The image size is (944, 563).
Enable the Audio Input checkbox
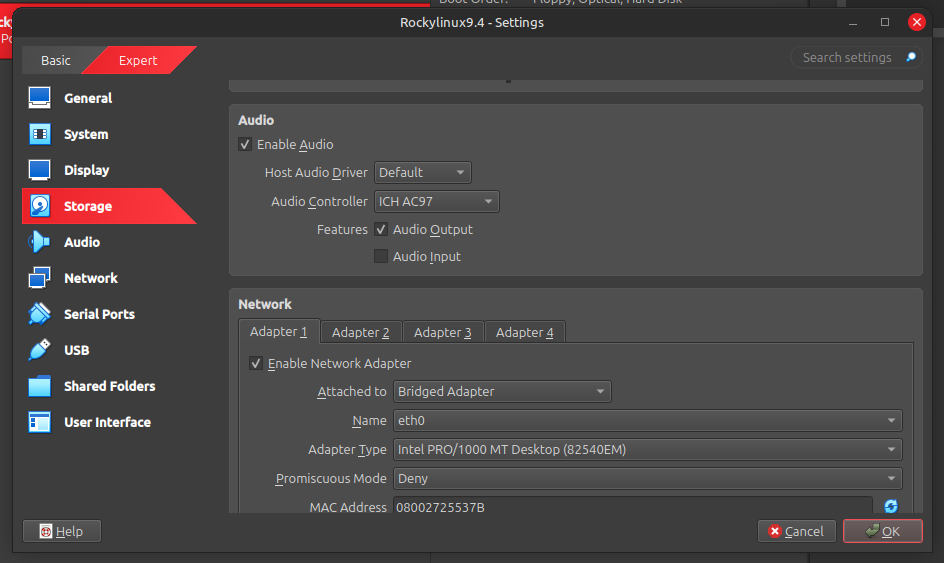click(x=381, y=257)
